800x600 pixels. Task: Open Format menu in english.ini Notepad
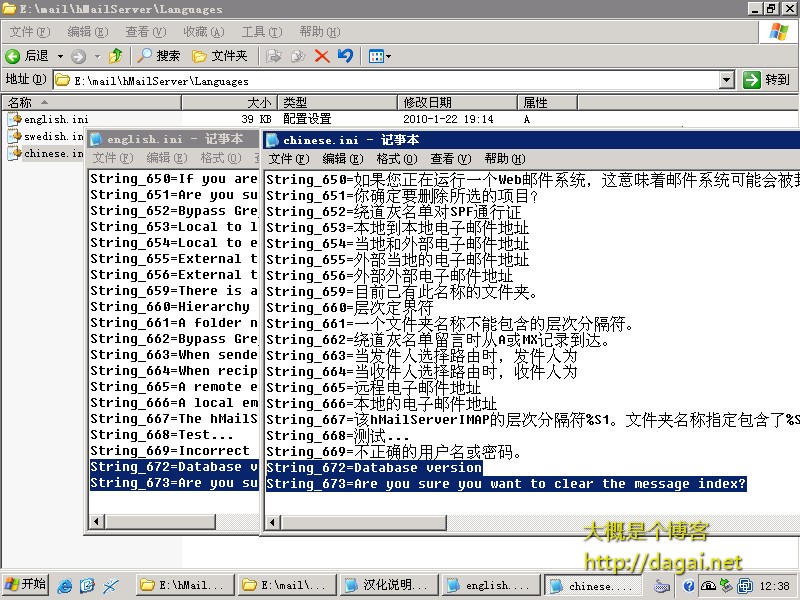(x=221, y=158)
